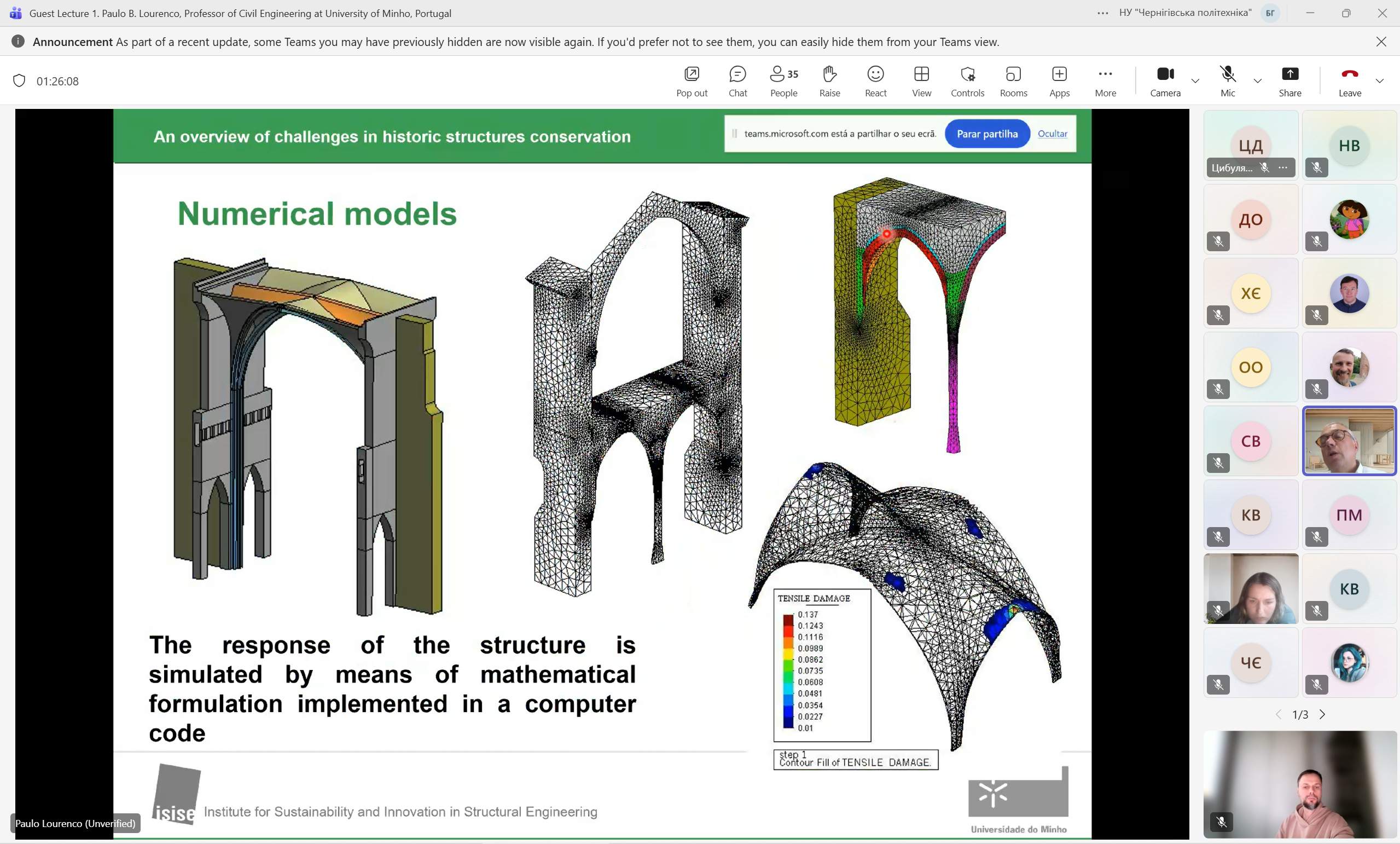This screenshot has height=844, width=1400.
Task: Open the React emoji menu
Action: pyautogui.click(x=875, y=80)
